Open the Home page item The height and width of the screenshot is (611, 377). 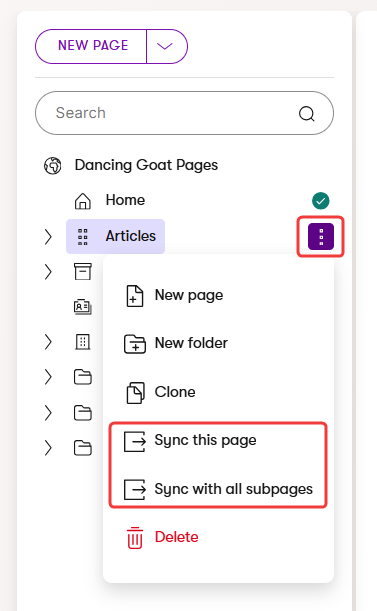point(125,200)
